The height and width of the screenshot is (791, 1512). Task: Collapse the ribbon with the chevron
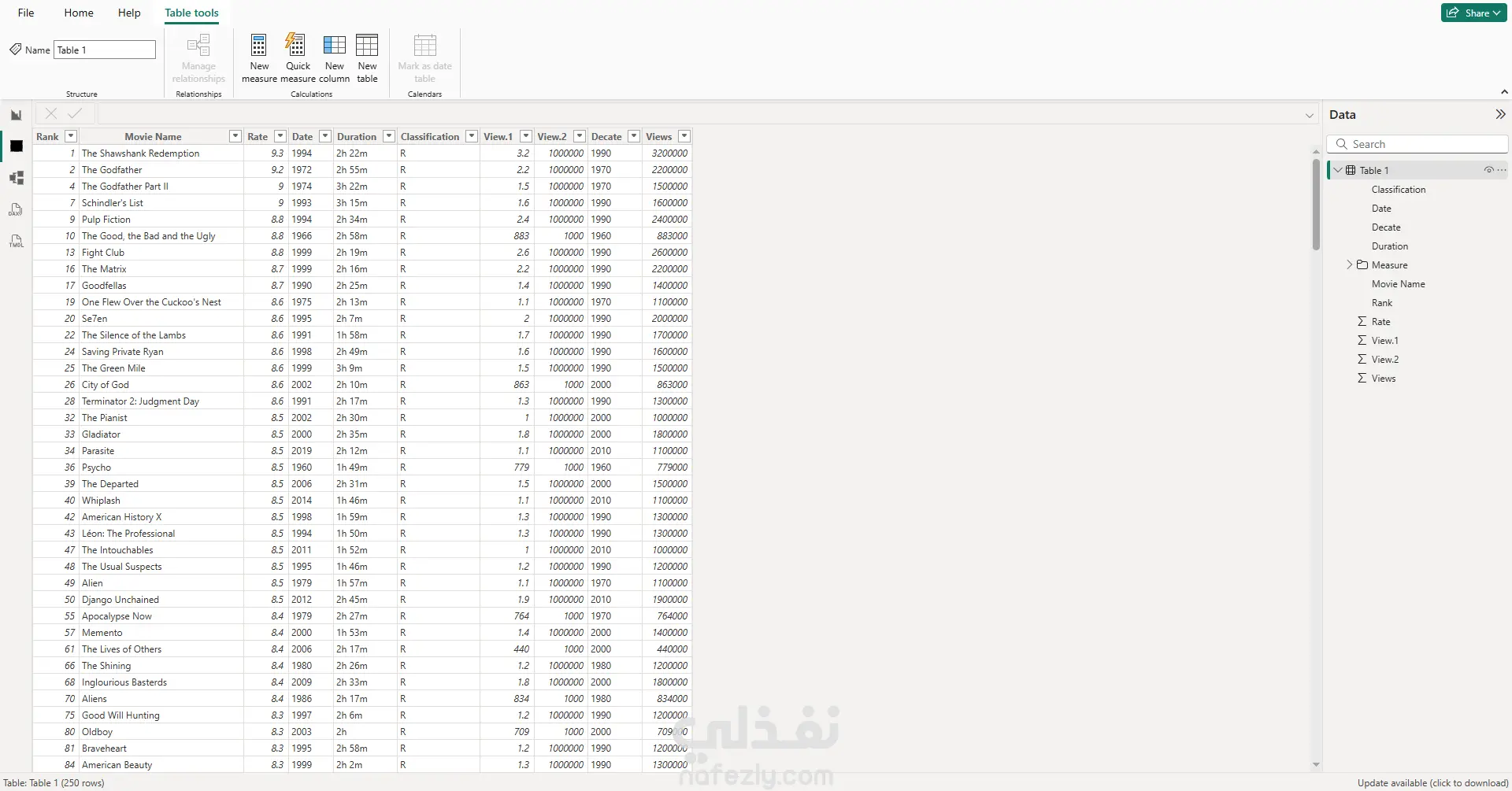coord(1505,92)
